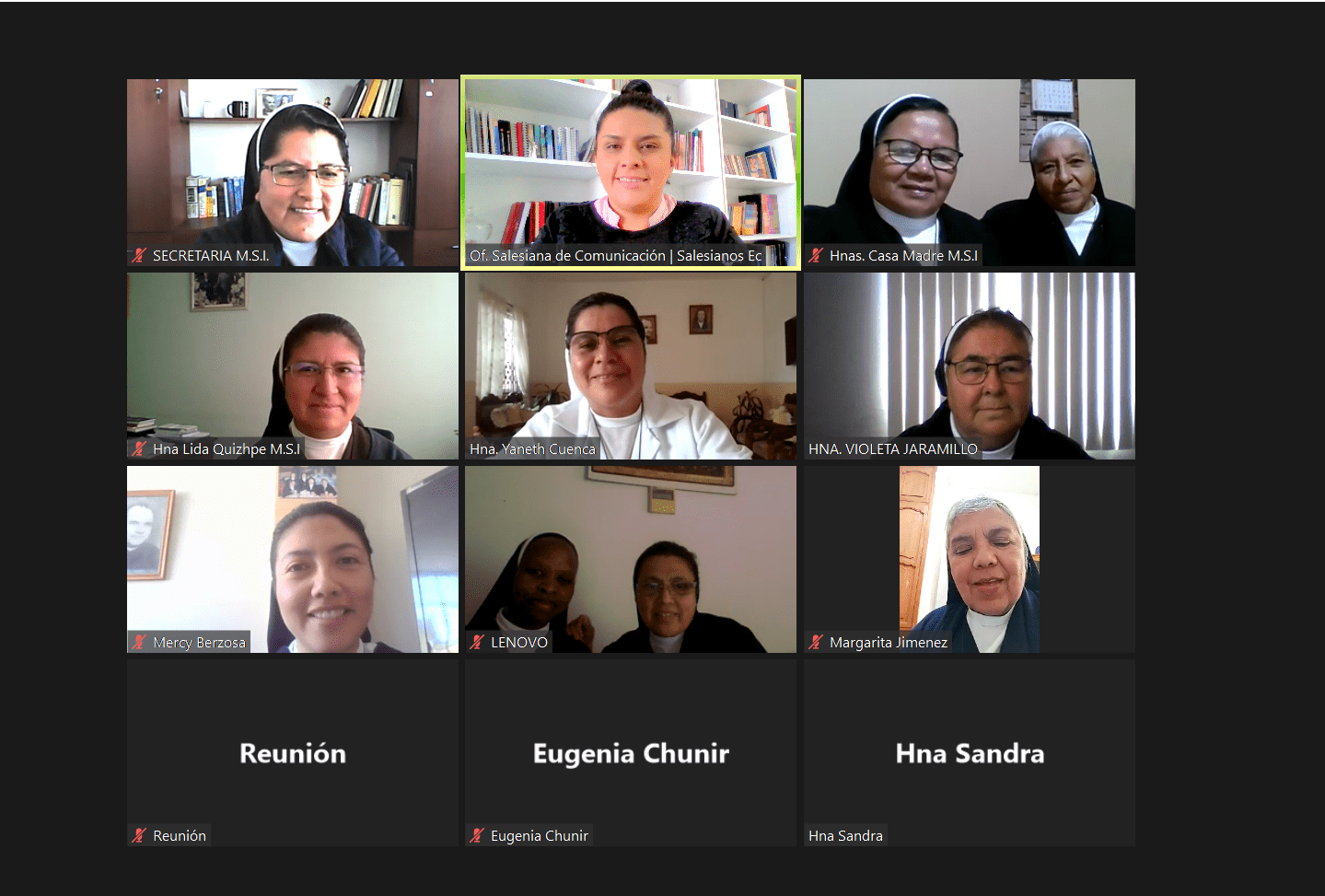This screenshot has height=896, width=1325.
Task: Click the Eugenia Chunir large name placeholder
Action: [x=631, y=753]
